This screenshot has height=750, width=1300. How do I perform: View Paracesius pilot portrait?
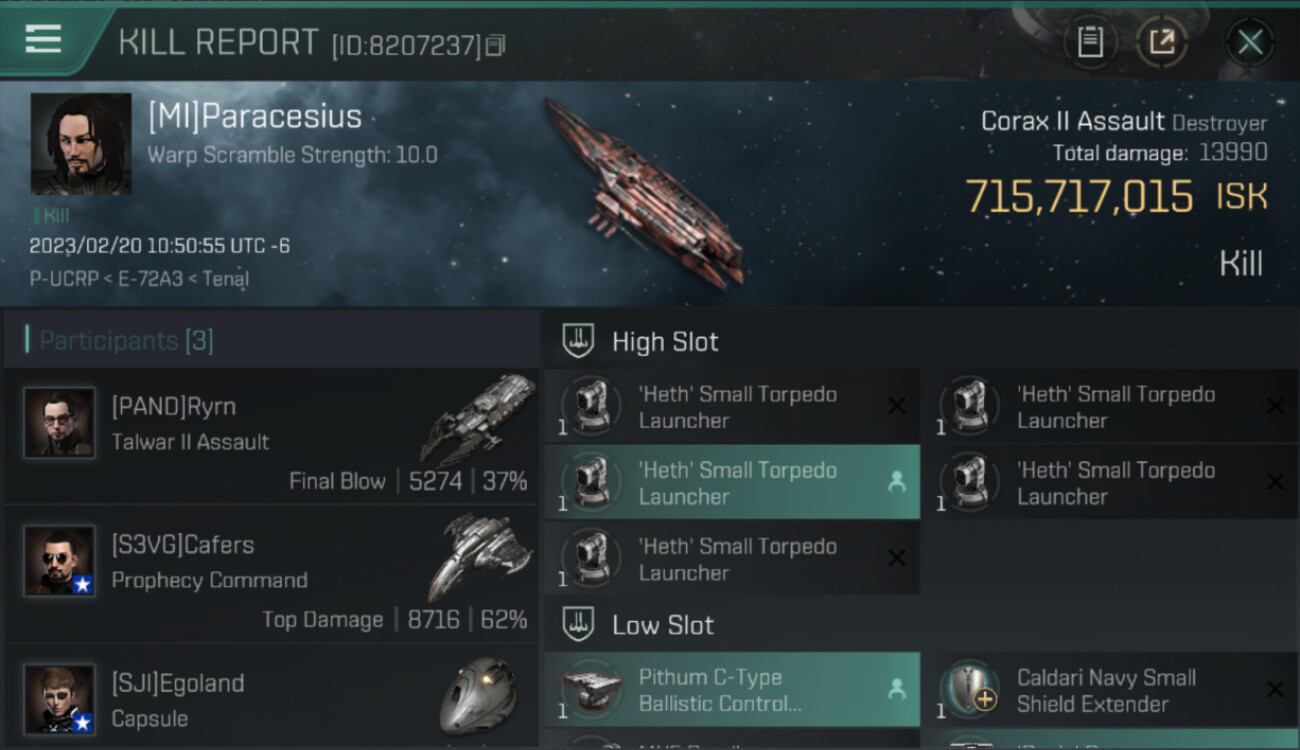click(x=81, y=144)
